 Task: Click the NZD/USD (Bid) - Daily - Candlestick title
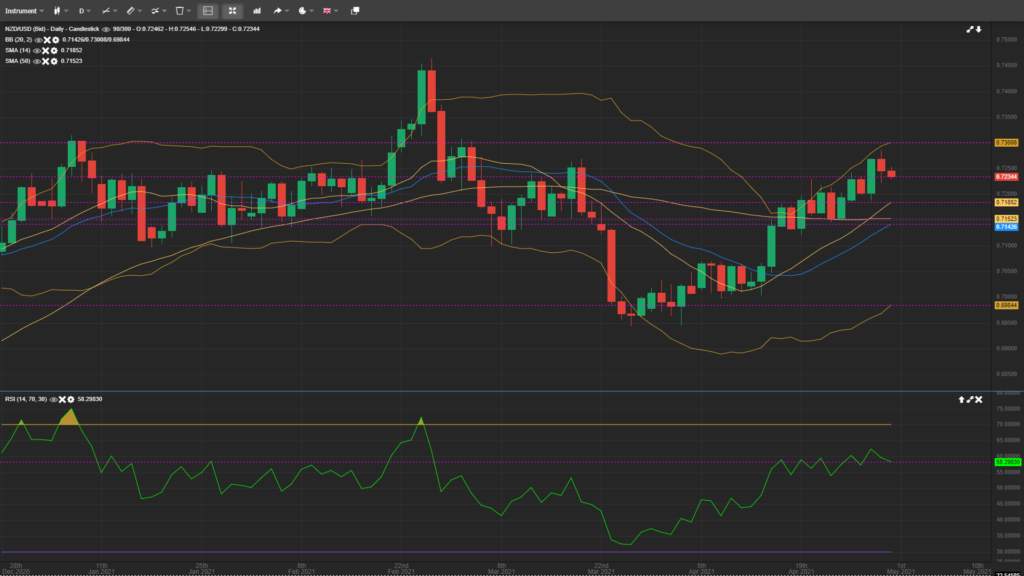coord(52,29)
